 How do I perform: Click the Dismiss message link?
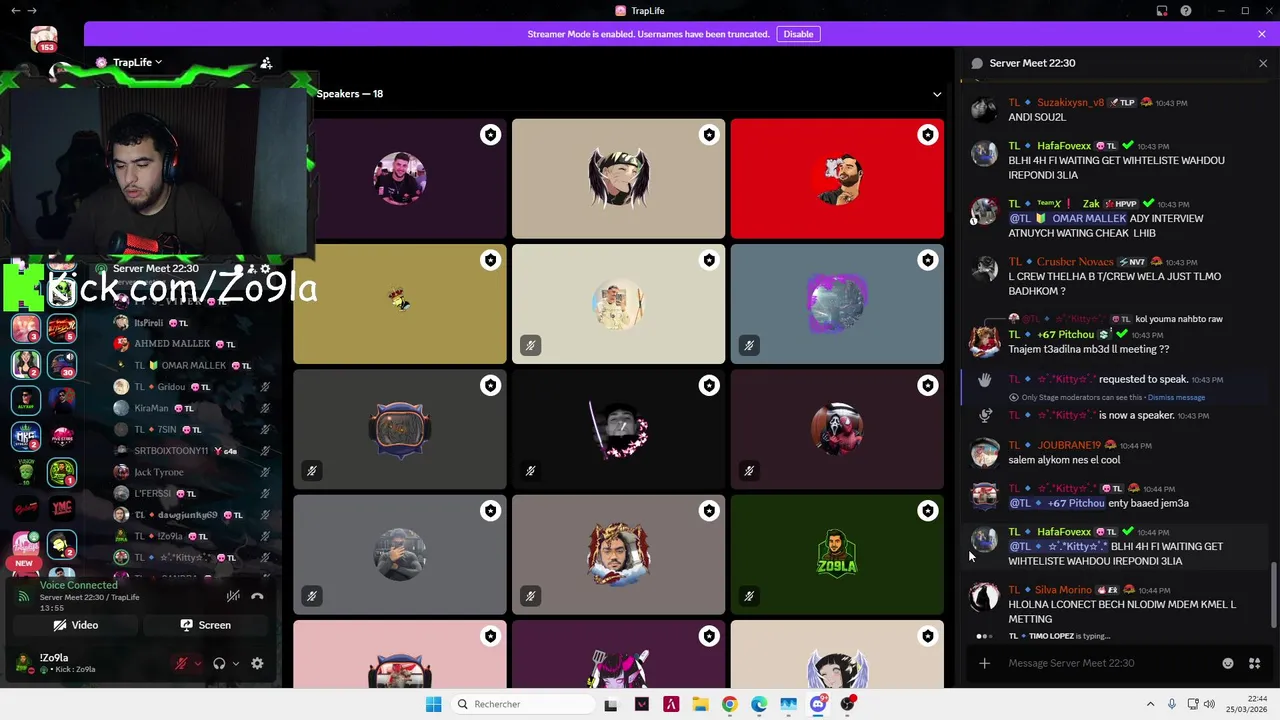[1176, 397]
